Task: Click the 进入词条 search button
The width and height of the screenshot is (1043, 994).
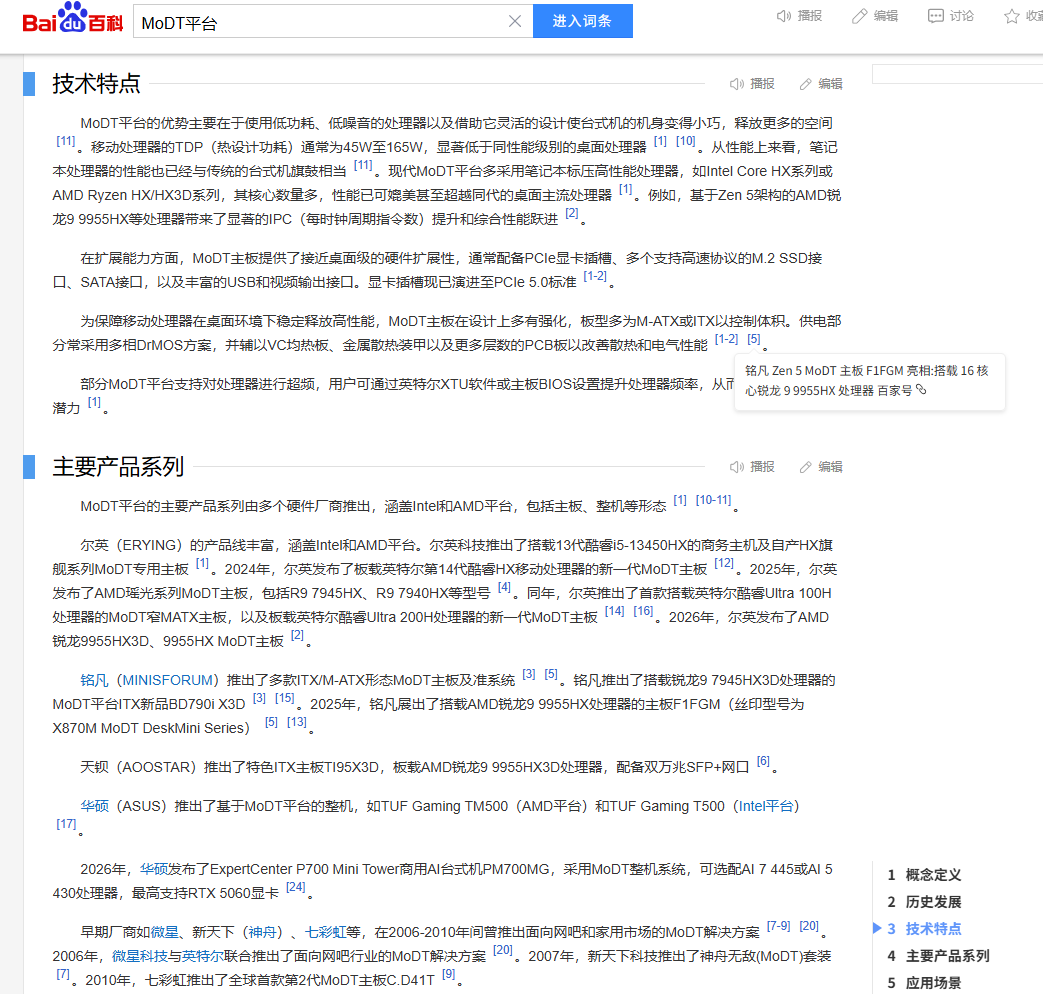Action: pyautogui.click(x=582, y=21)
